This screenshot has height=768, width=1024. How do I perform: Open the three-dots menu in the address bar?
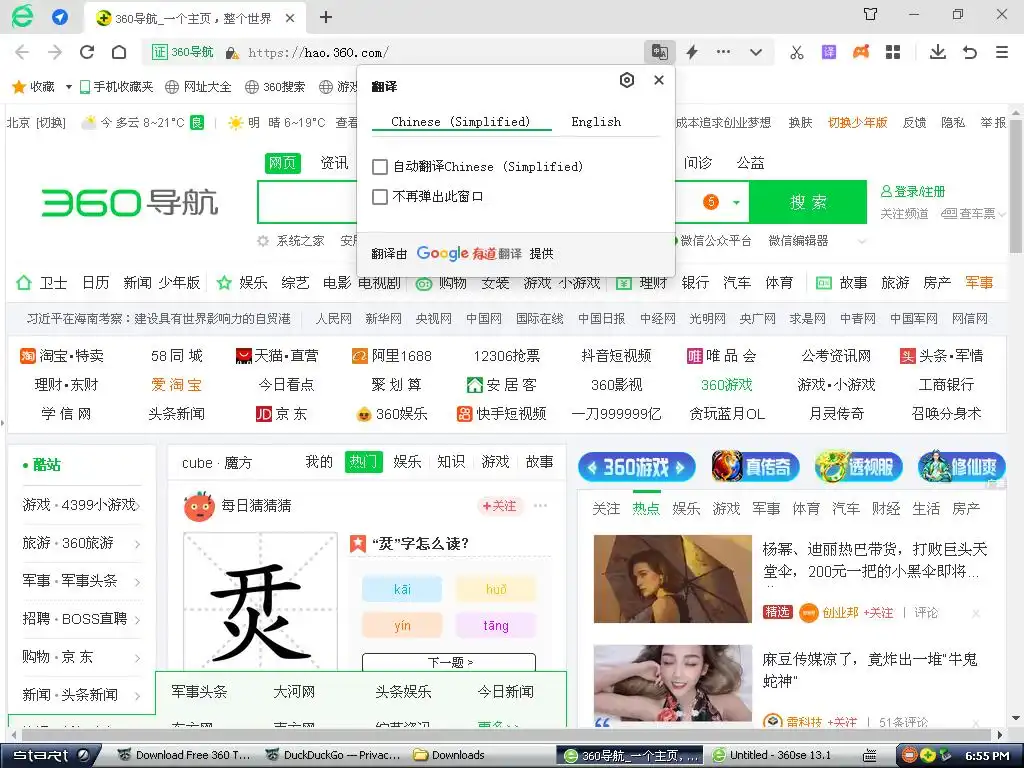(x=724, y=52)
